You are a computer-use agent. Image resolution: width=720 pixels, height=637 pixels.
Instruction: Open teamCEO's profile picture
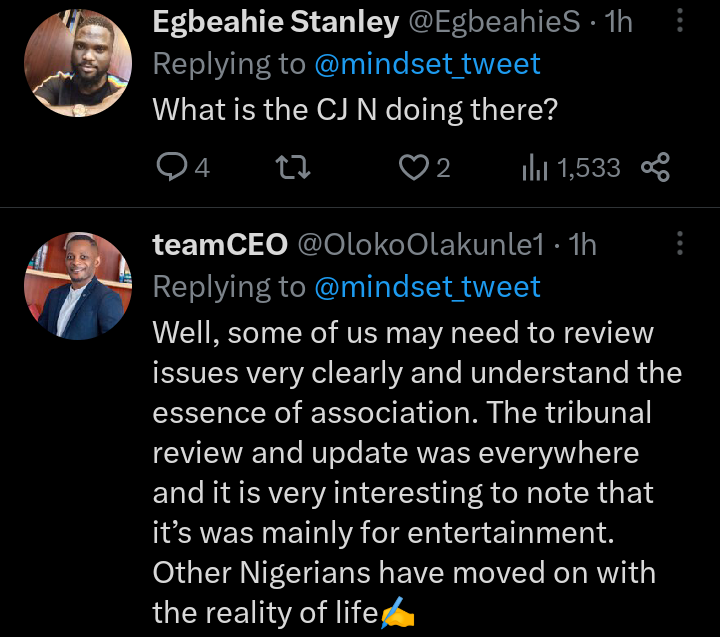(x=73, y=287)
